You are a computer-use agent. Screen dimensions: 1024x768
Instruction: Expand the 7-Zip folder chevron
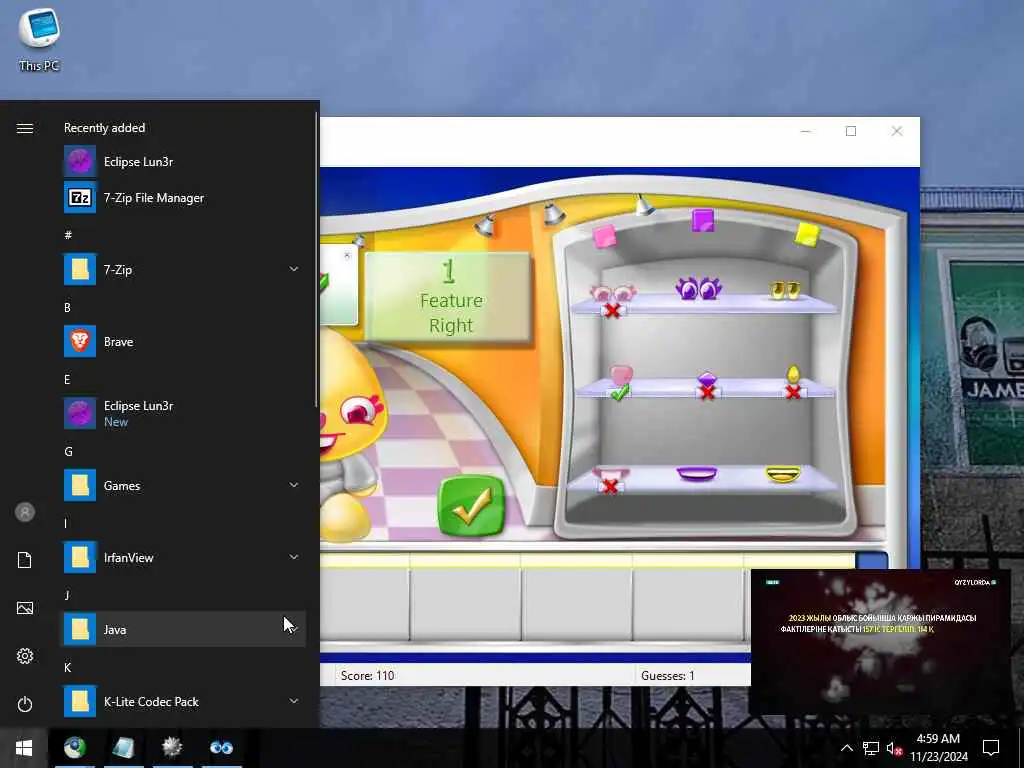coord(294,269)
